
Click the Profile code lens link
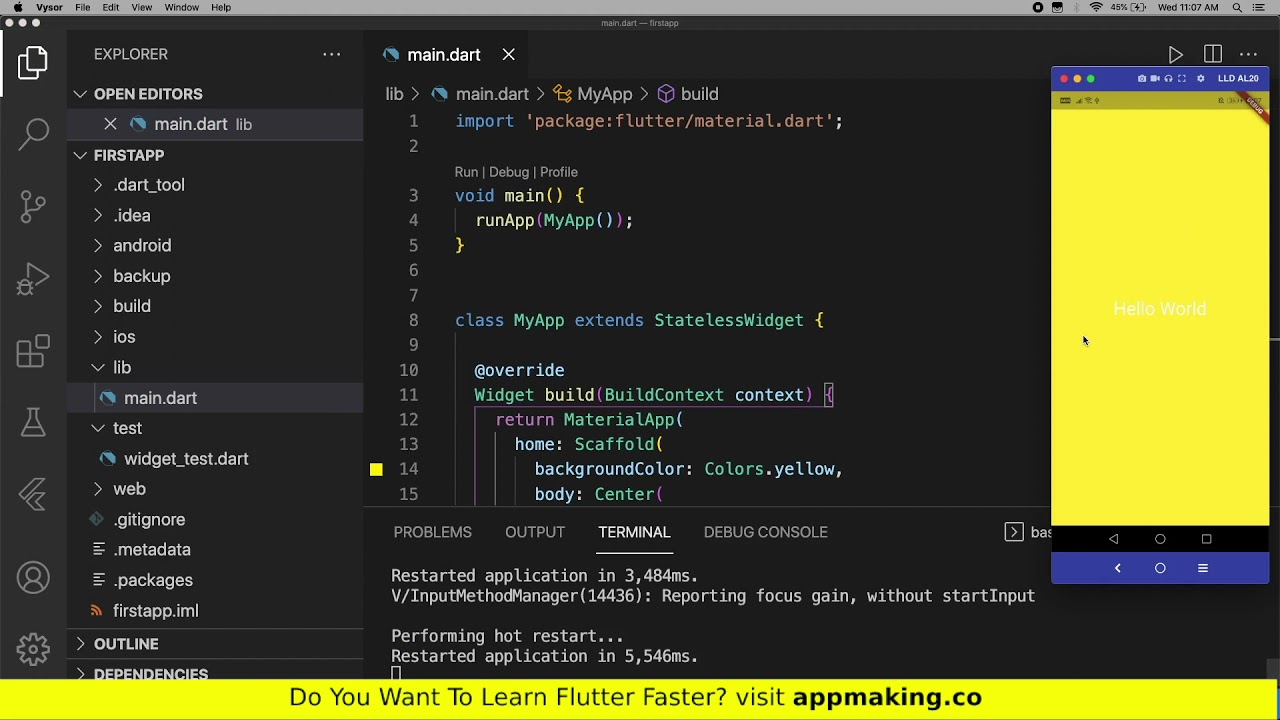point(559,172)
